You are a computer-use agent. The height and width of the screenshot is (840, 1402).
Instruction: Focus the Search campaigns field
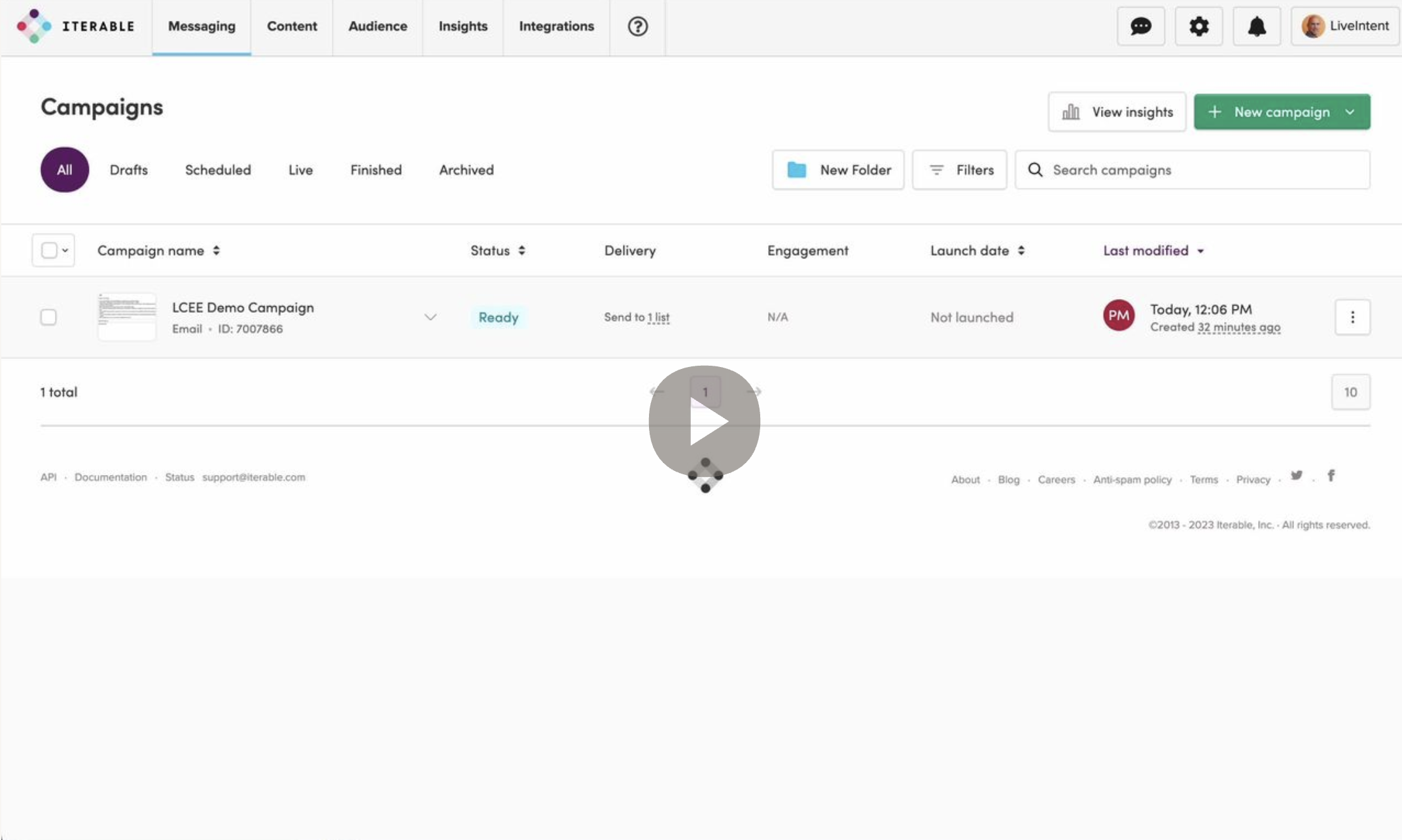(x=1204, y=170)
